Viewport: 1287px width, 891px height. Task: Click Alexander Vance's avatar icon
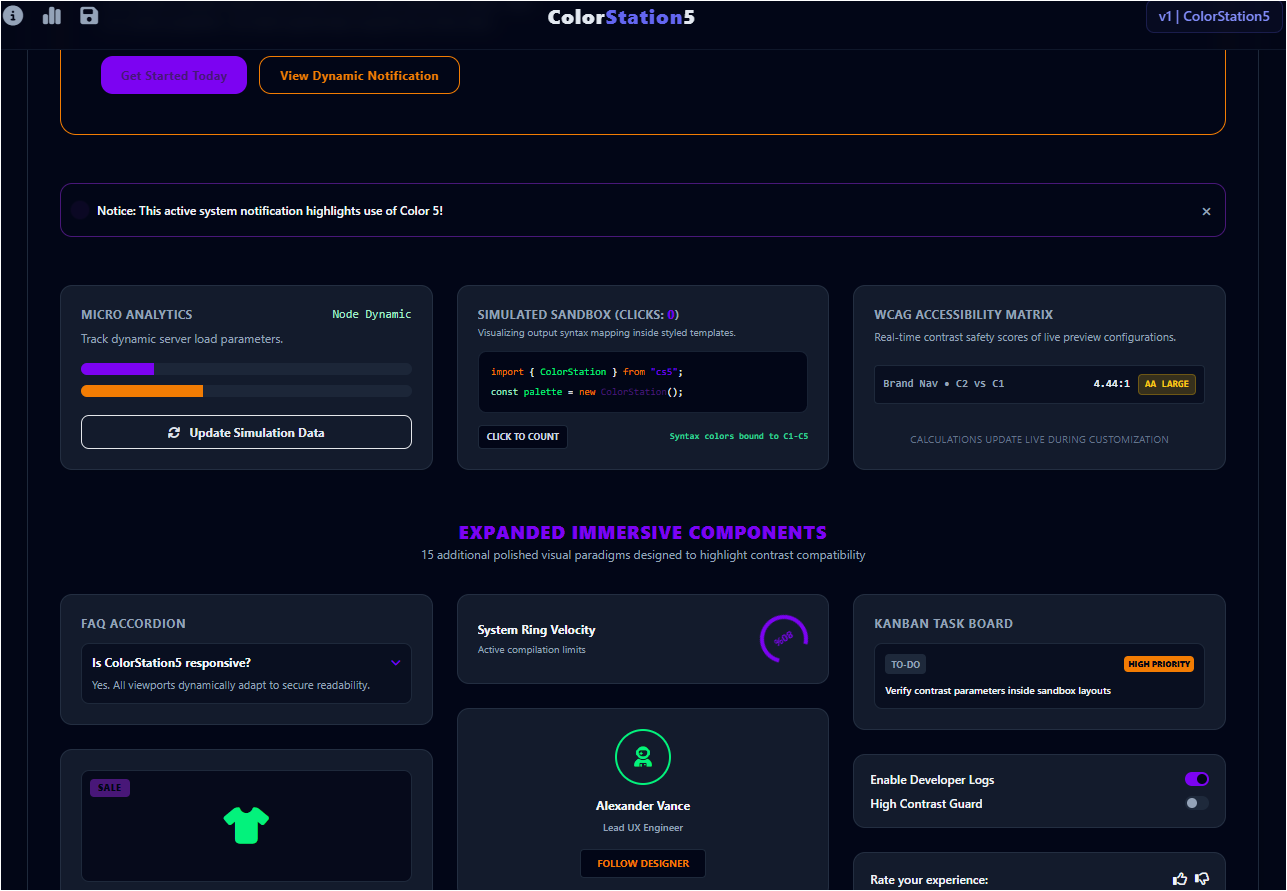643,758
